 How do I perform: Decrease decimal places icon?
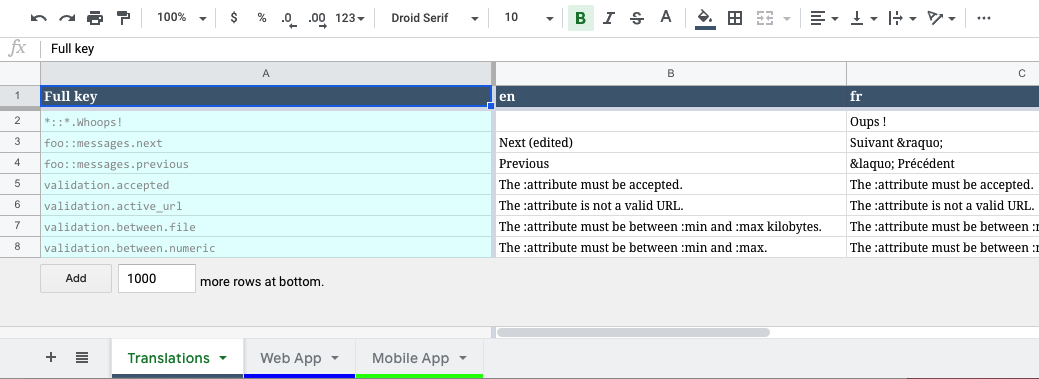click(288, 19)
